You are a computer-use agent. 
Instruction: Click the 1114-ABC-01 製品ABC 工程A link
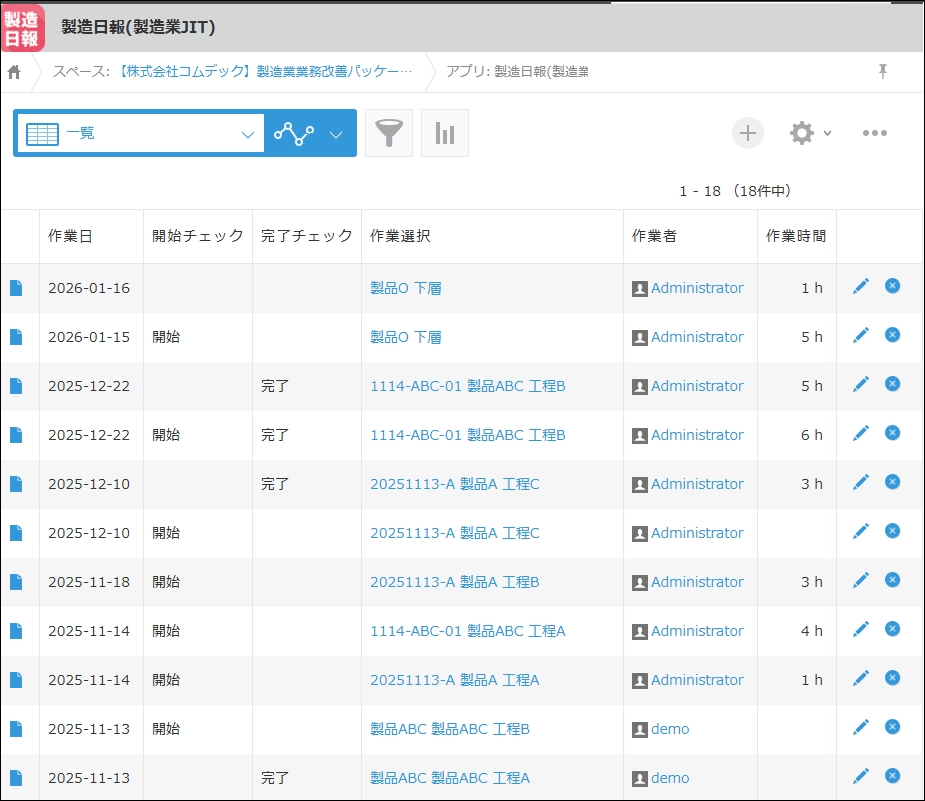click(467, 631)
